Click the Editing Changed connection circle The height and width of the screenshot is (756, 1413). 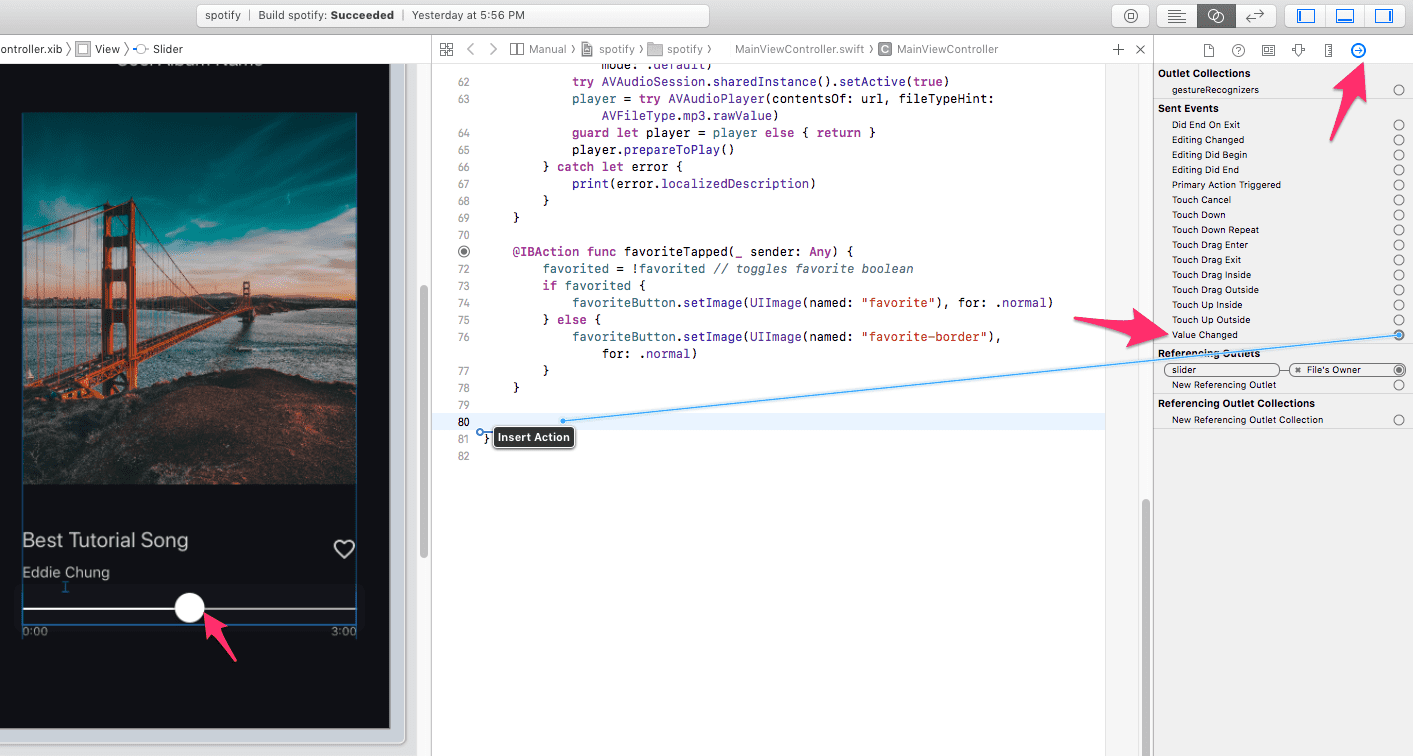(x=1399, y=140)
